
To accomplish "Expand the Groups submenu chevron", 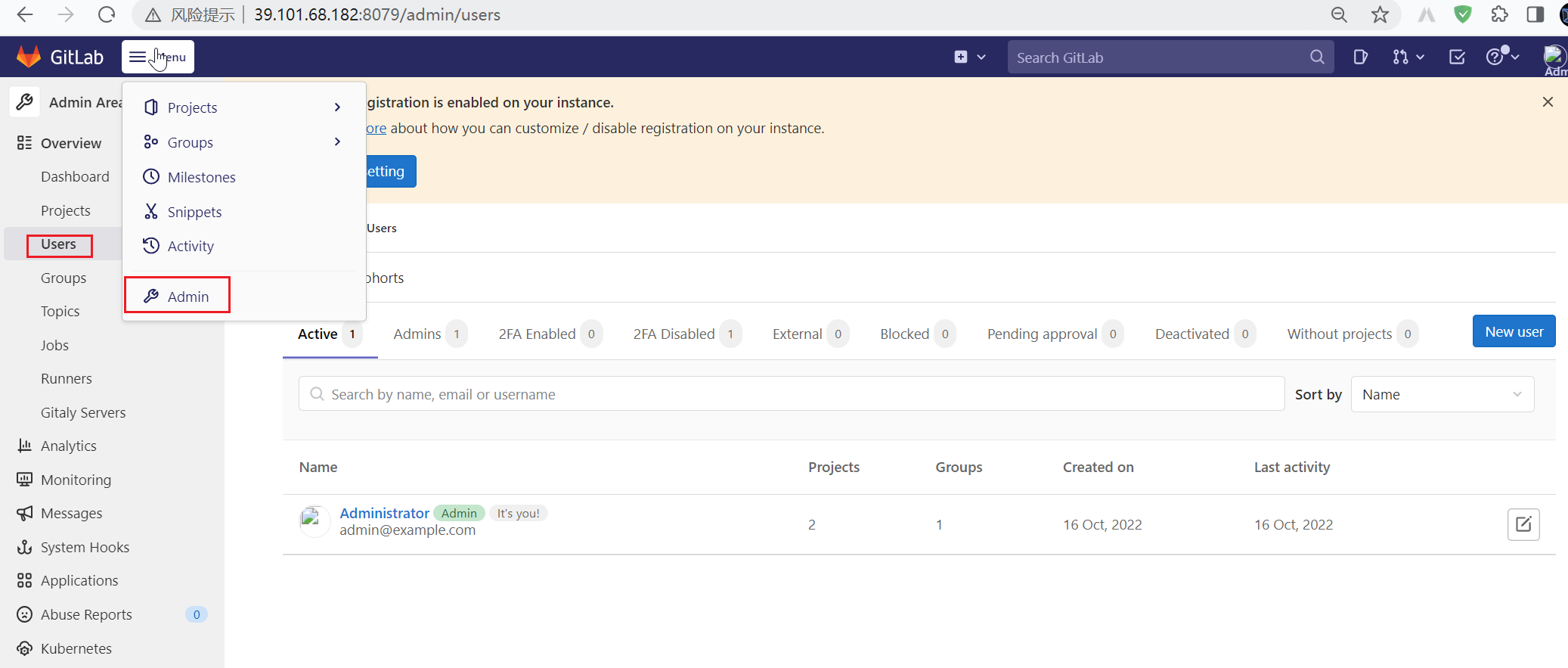I will click(x=337, y=141).
